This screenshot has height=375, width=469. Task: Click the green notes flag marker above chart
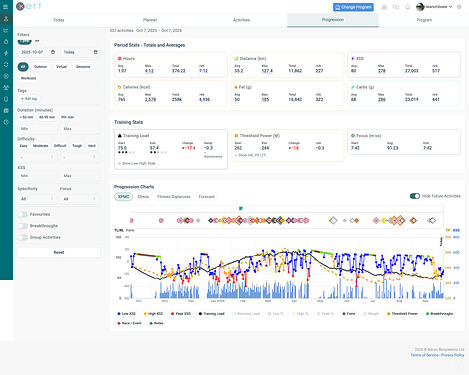(x=241, y=208)
